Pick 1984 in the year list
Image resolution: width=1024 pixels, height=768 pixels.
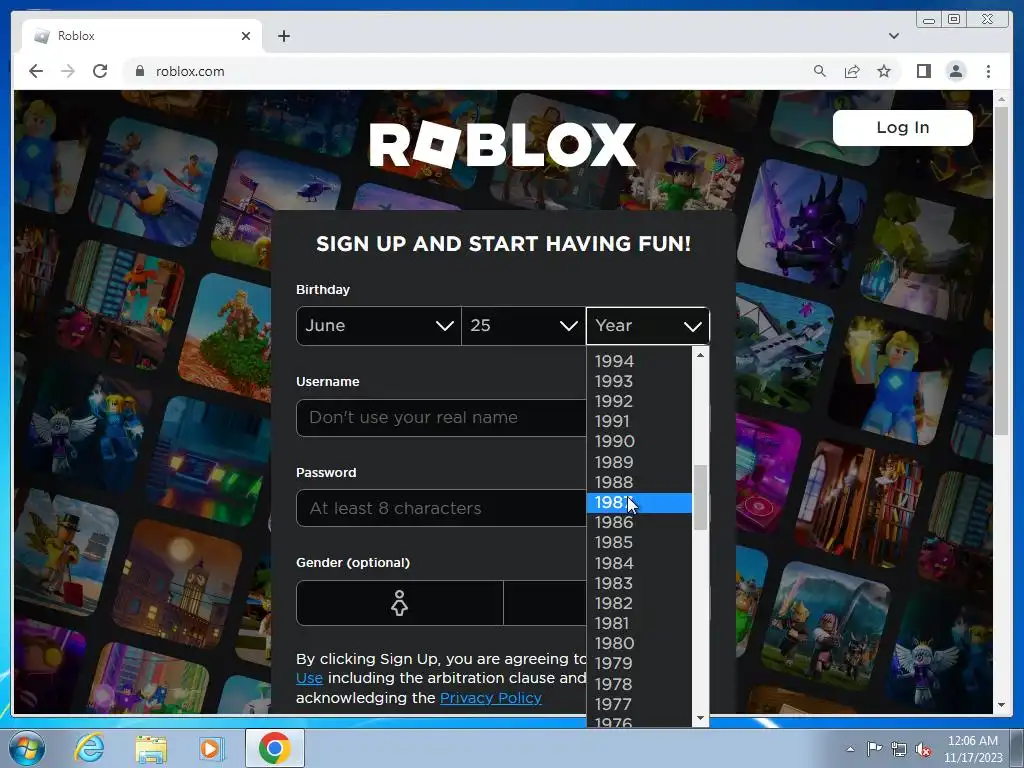click(639, 563)
